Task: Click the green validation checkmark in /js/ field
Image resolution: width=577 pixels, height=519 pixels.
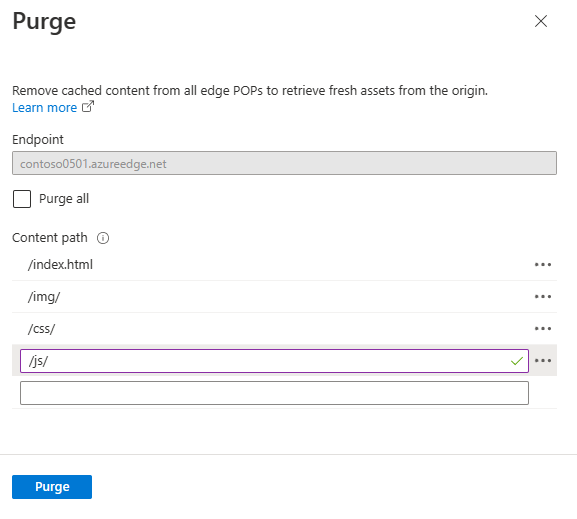Action: tap(517, 361)
